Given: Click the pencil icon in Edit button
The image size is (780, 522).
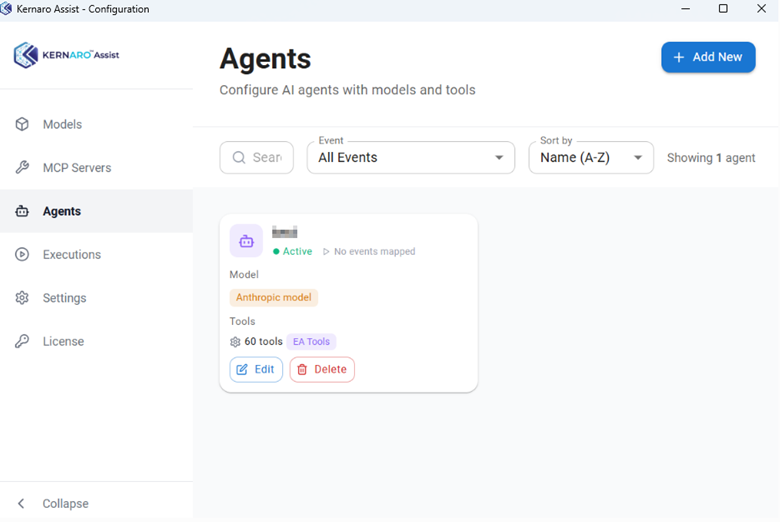Looking at the screenshot, I should click(x=242, y=369).
